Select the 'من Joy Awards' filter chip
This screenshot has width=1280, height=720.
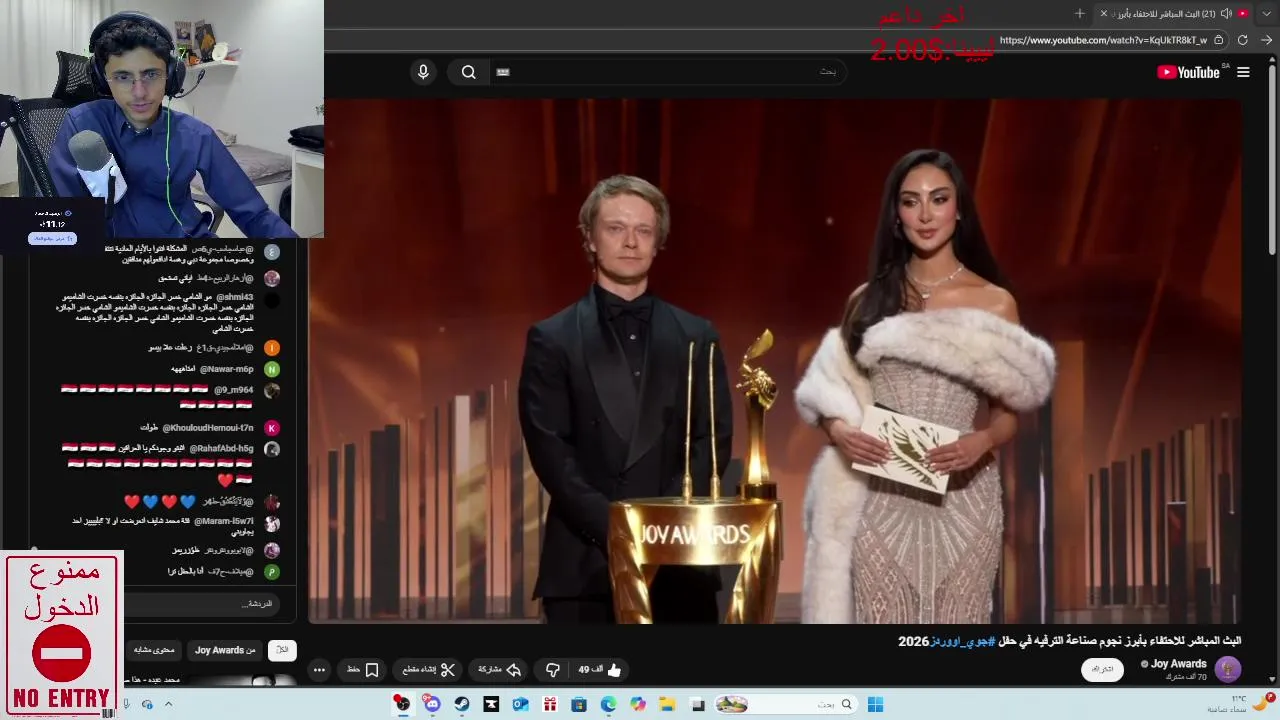[225, 650]
